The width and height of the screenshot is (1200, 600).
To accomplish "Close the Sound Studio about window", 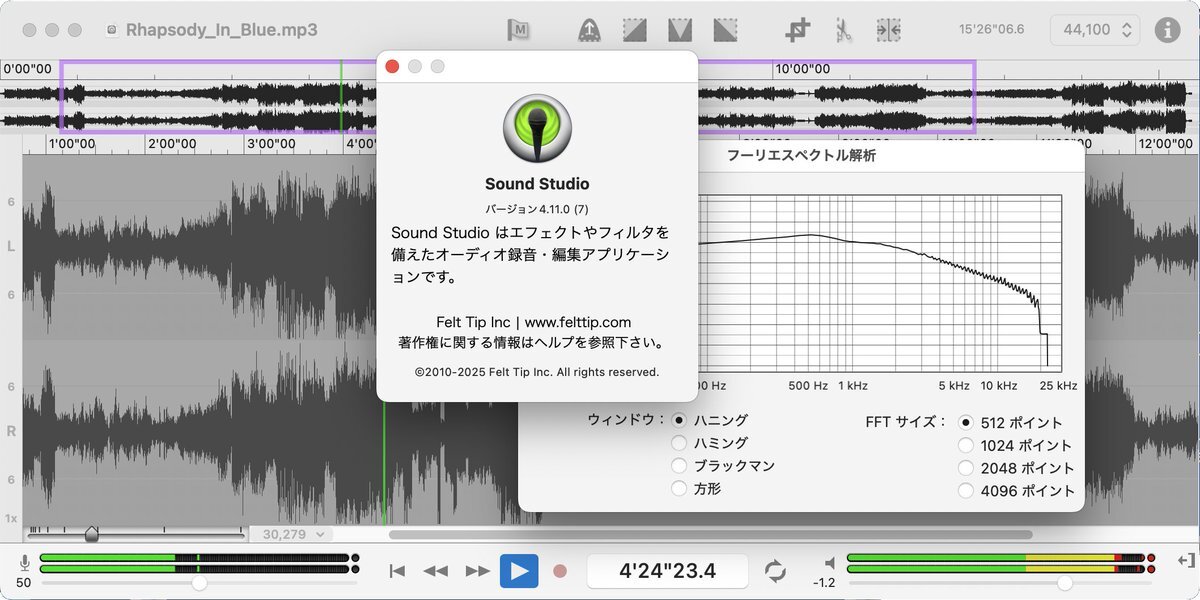I will 392,66.
